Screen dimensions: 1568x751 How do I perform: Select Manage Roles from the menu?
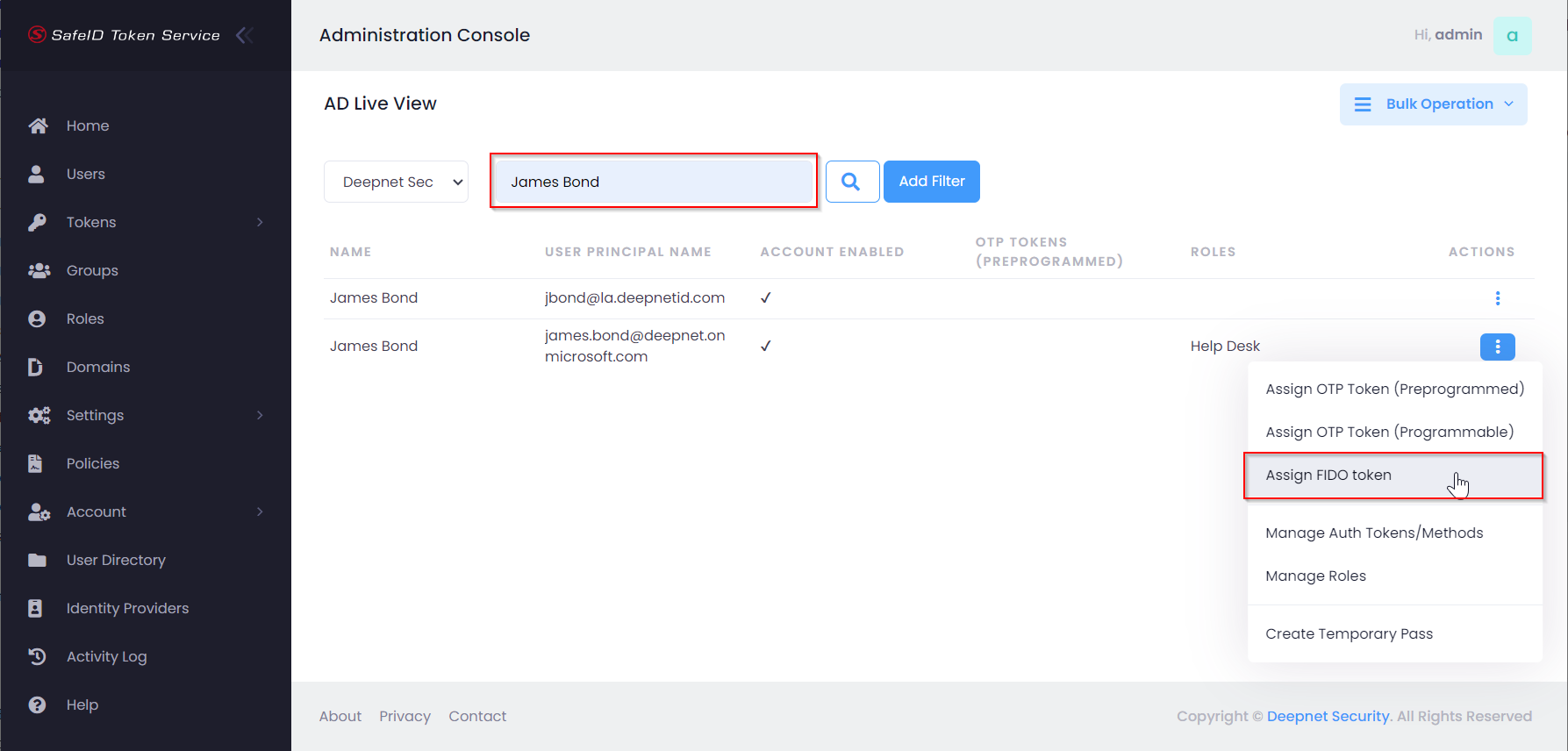point(1315,576)
